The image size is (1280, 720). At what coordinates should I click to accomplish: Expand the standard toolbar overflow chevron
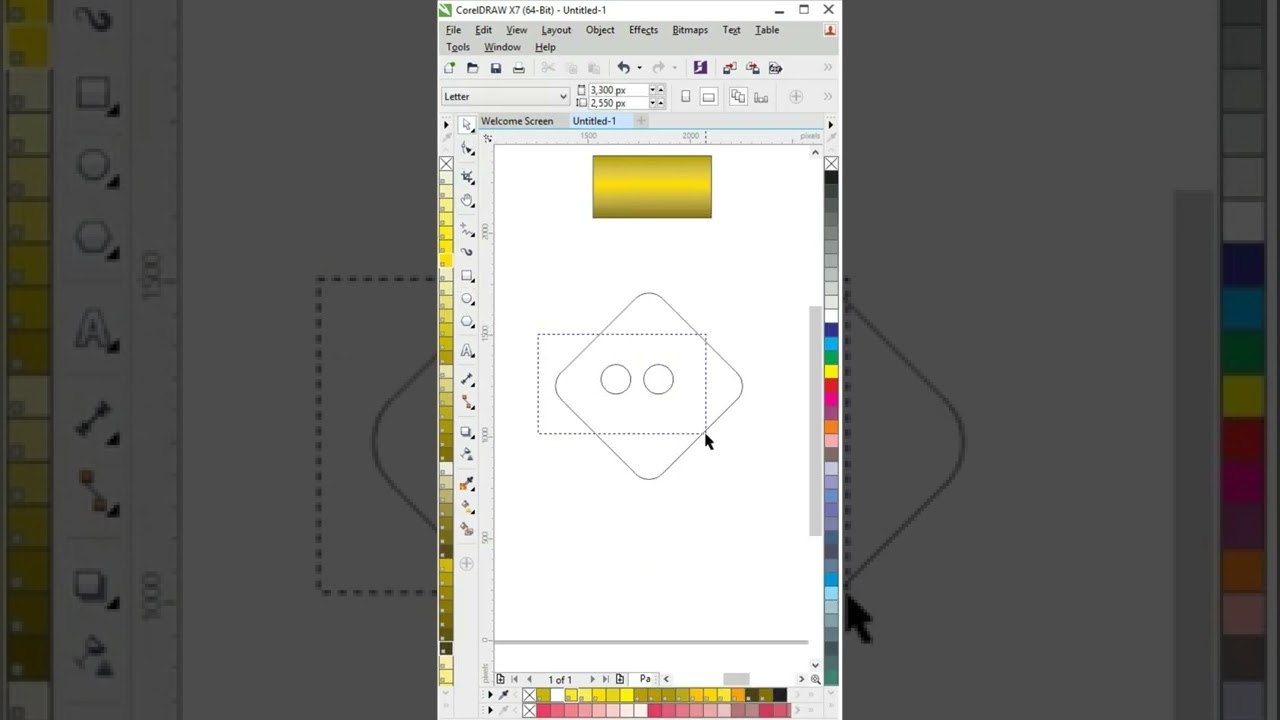point(828,68)
